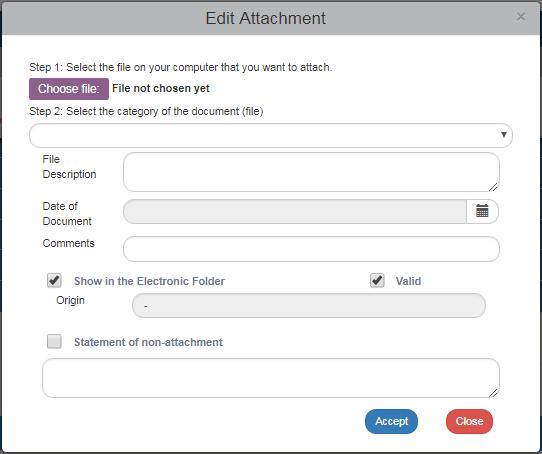This screenshot has width=542, height=454.
Task: Focus the Comments input field
Action: [x=311, y=249]
